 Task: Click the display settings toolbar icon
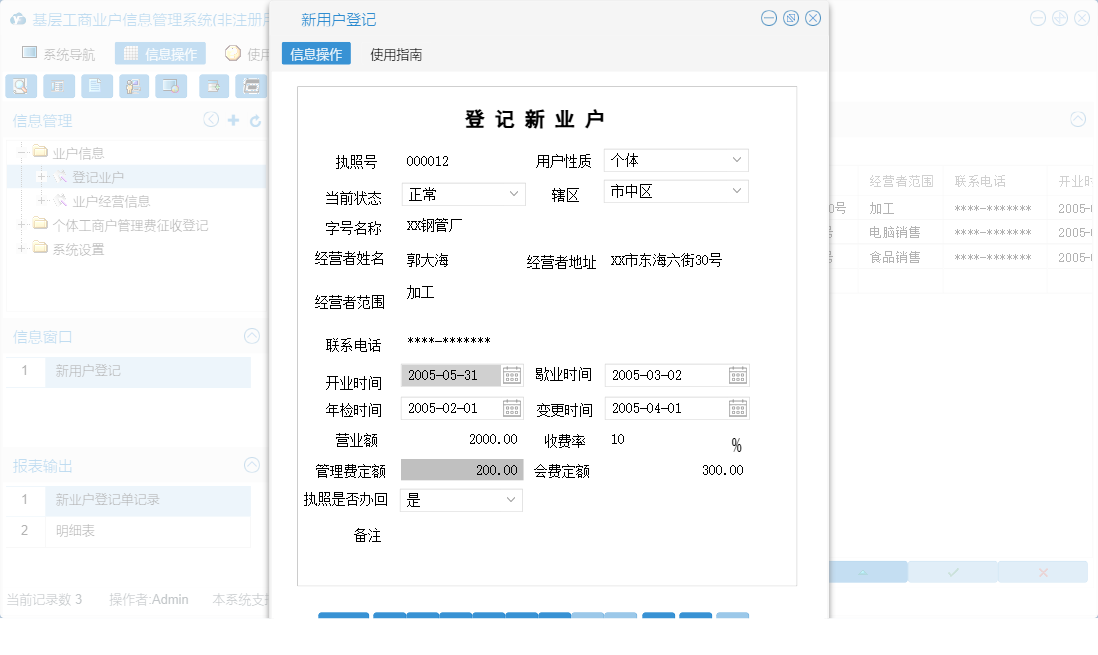coord(170,86)
